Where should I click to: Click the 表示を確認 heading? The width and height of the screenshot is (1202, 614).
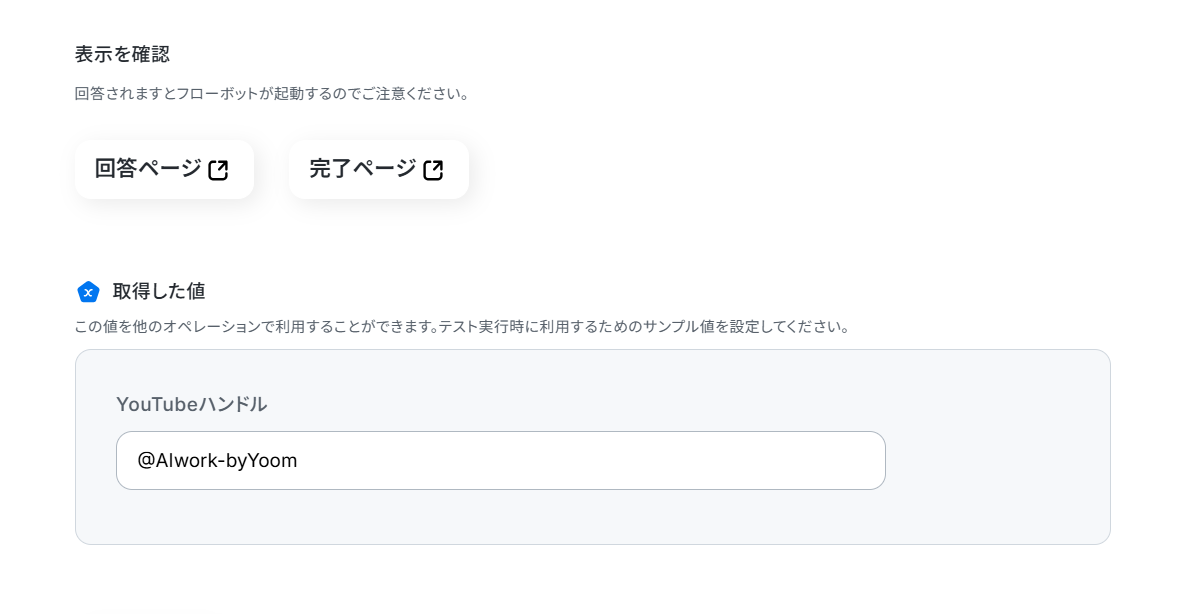point(122,54)
